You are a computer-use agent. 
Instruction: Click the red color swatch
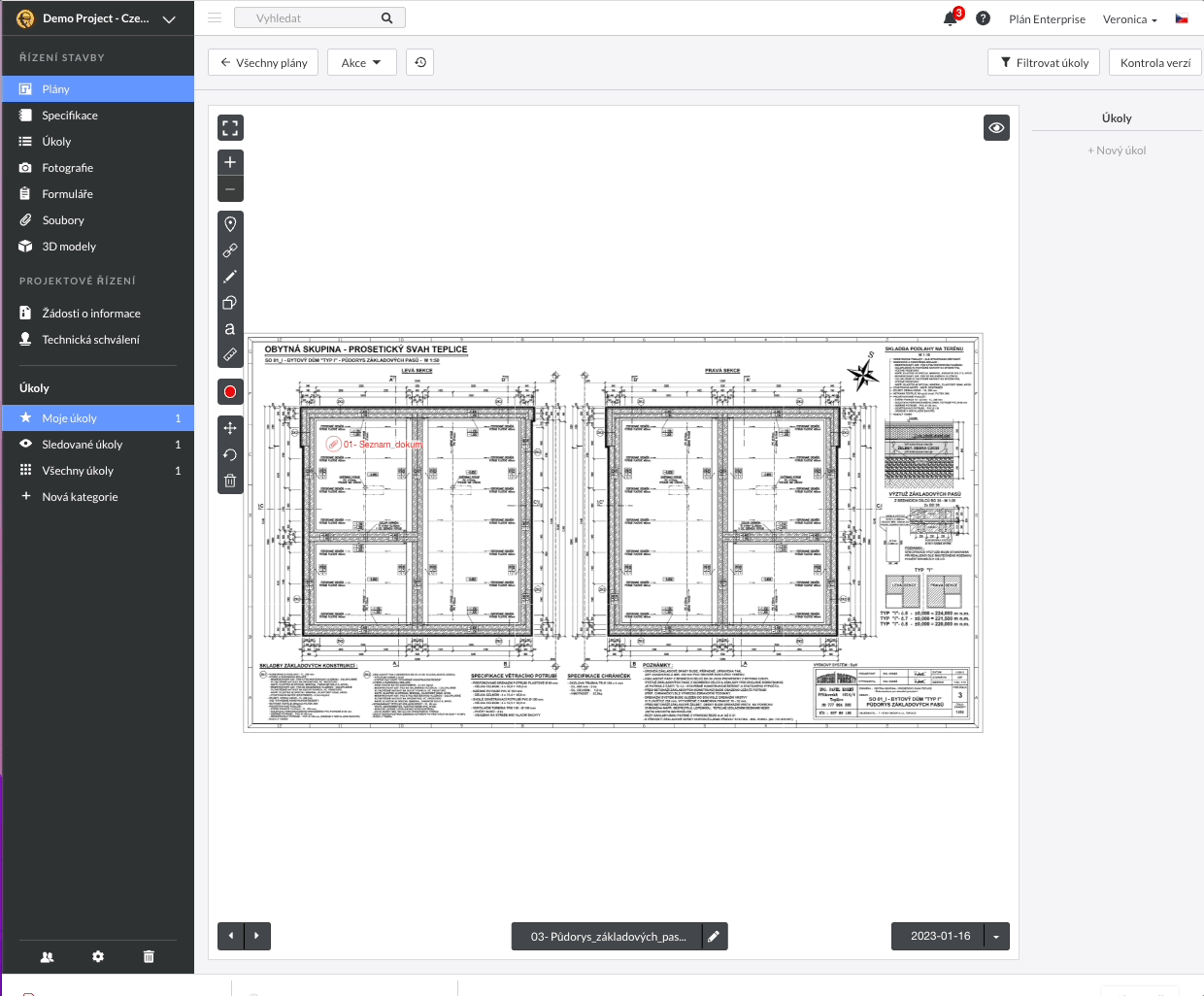[x=230, y=392]
